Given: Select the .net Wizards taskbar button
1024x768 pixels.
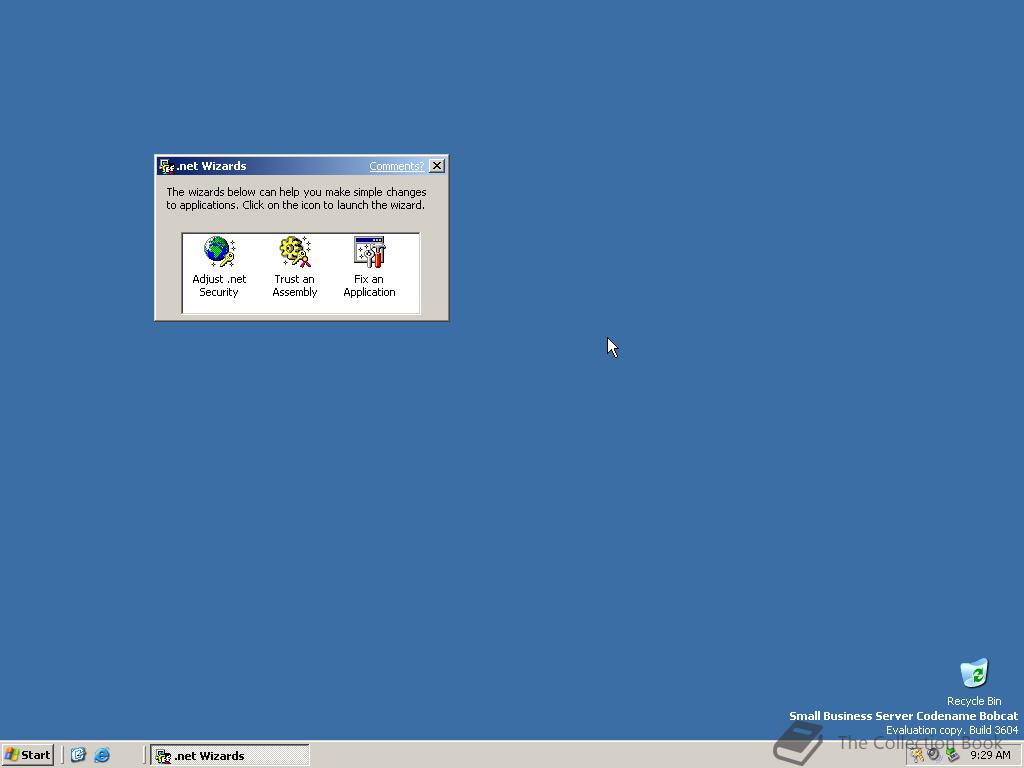Looking at the screenshot, I should coord(230,756).
